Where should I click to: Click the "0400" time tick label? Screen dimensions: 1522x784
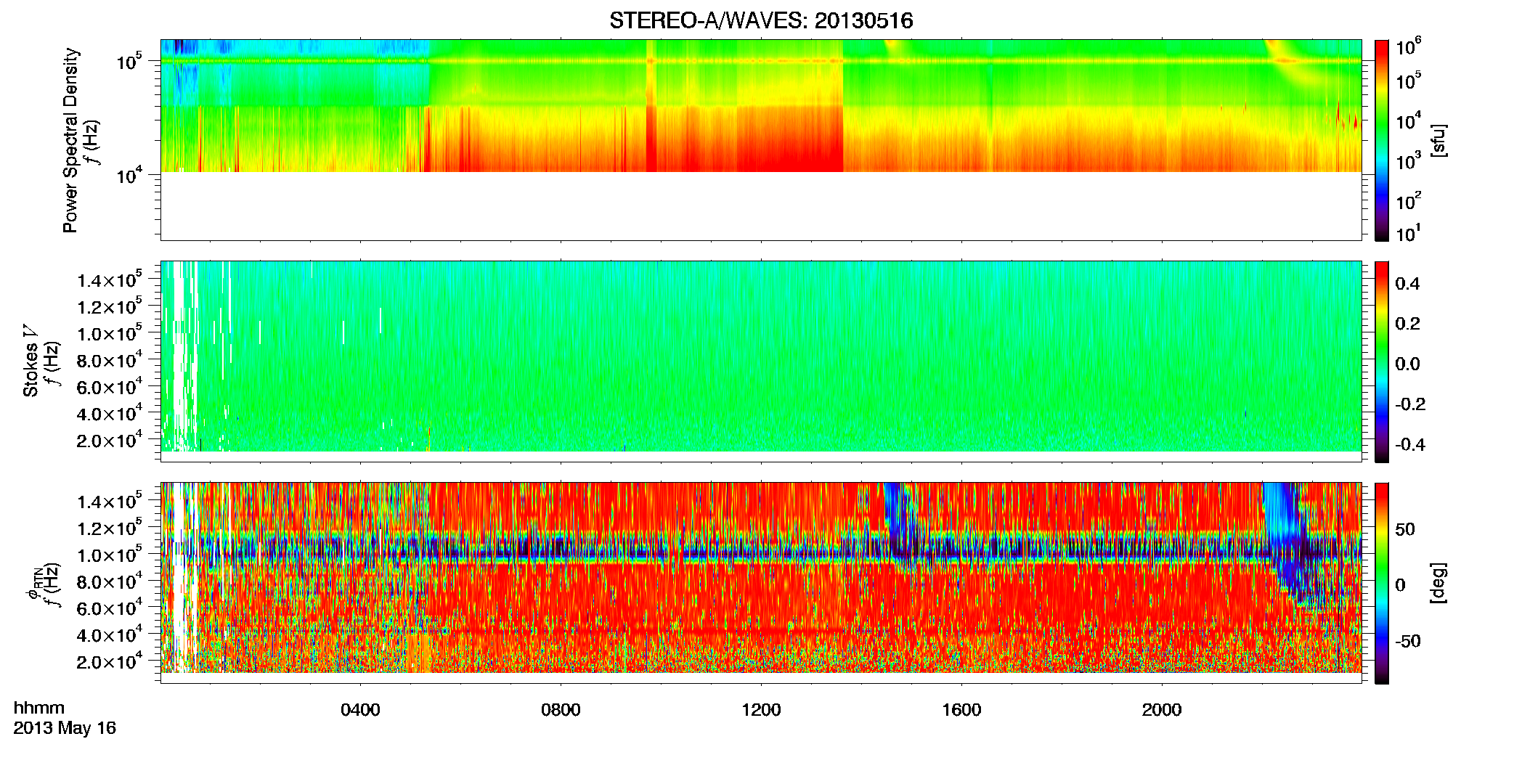click(360, 710)
